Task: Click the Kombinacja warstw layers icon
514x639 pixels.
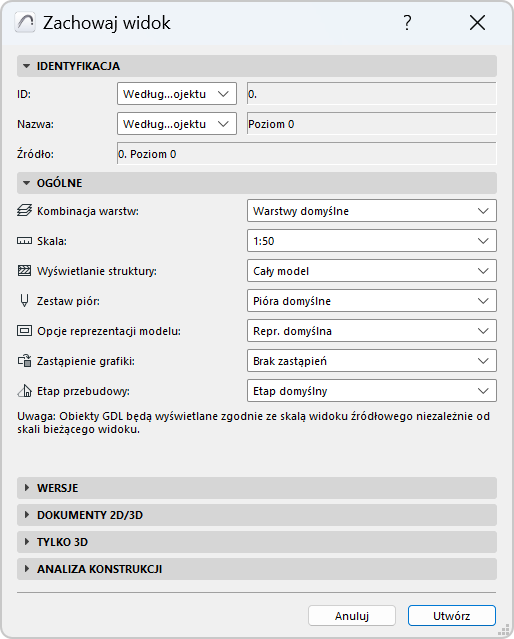Action: pyautogui.click(x=24, y=211)
